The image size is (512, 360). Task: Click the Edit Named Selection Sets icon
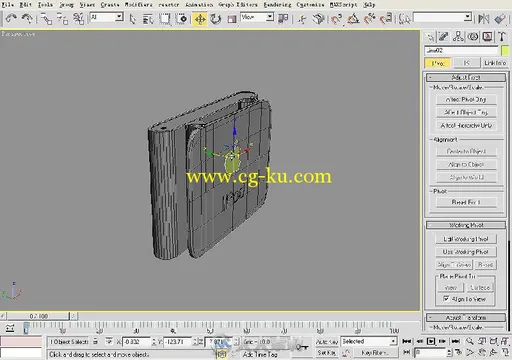404,19
